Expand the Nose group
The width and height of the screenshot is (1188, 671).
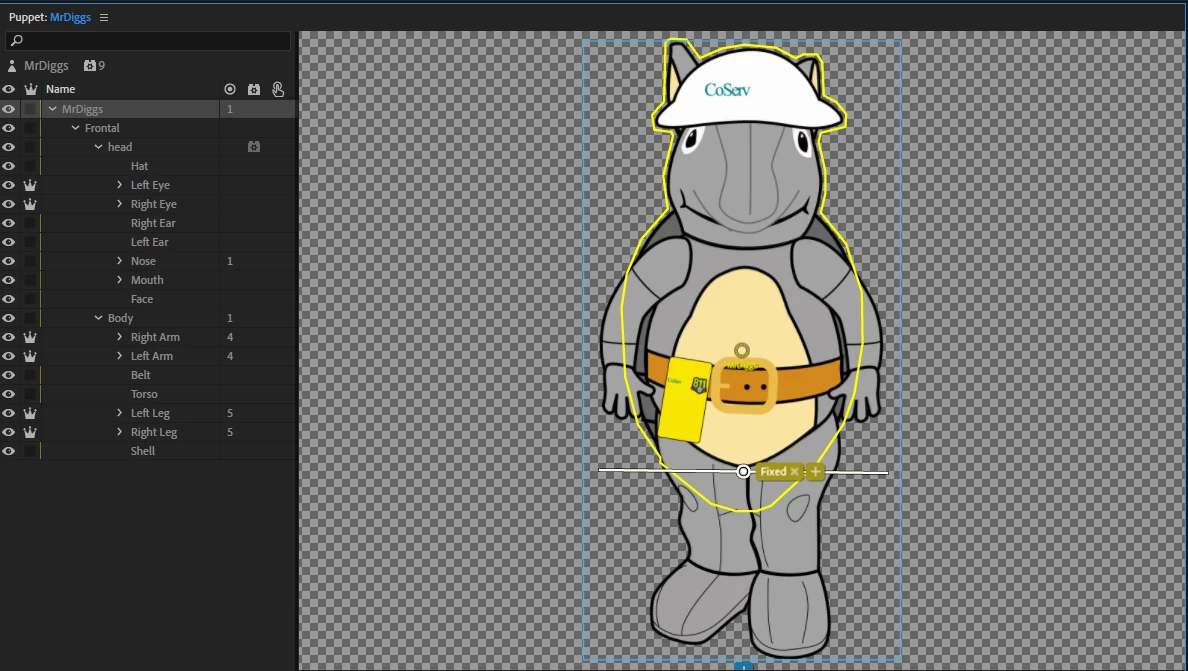pos(119,261)
